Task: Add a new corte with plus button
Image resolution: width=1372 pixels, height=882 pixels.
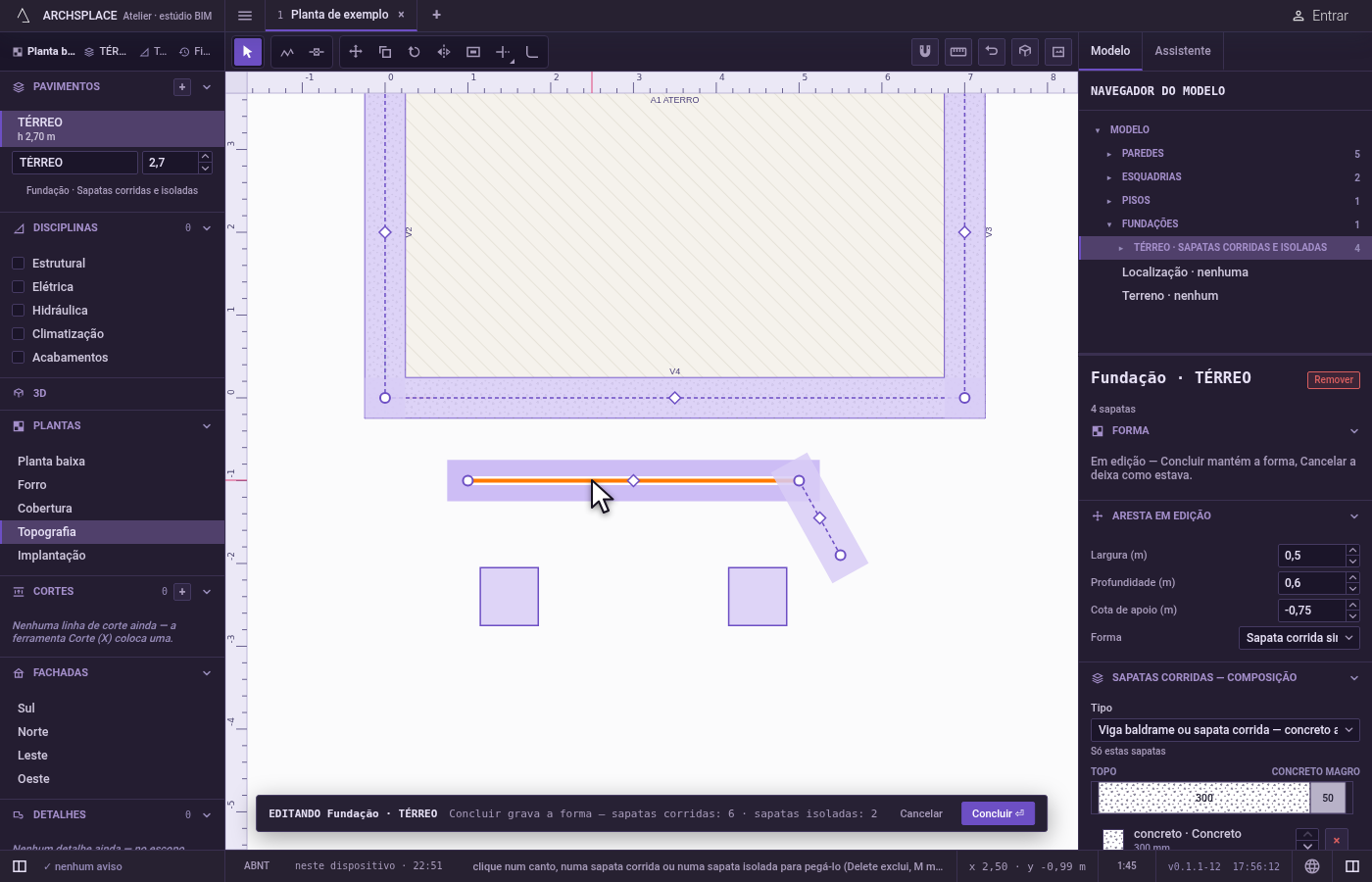Action: (x=182, y=592)
